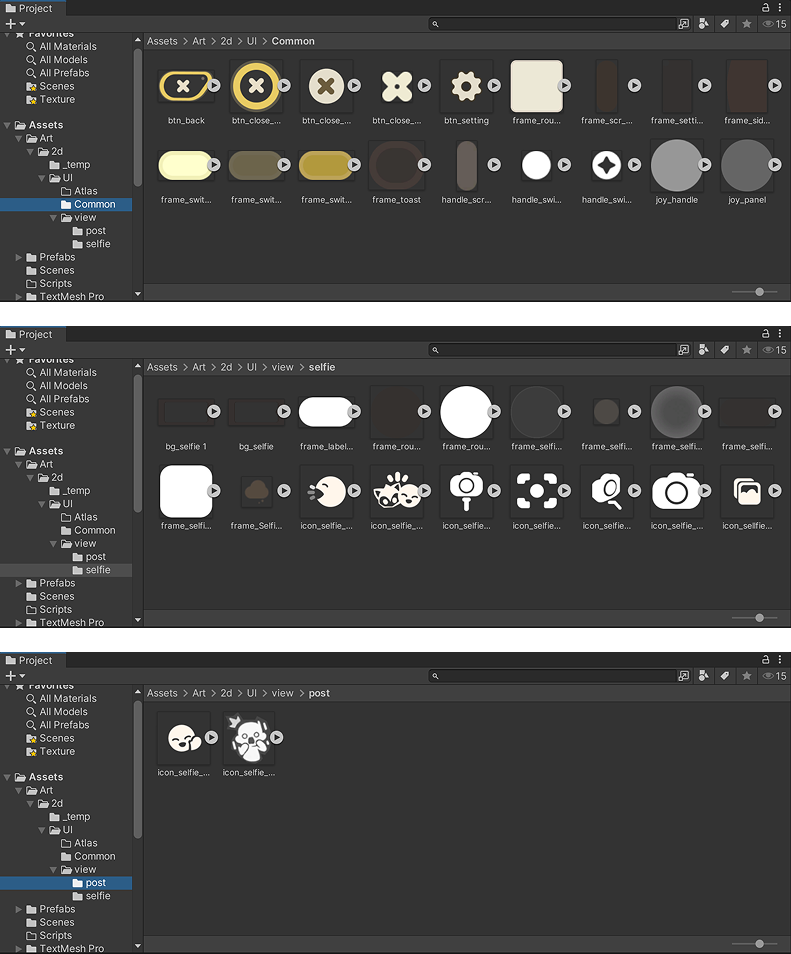The width and height of the screenshot is (791, 954).
Task: Toggle hidden packages eye in Common folder panel
Action: [775, 24]
